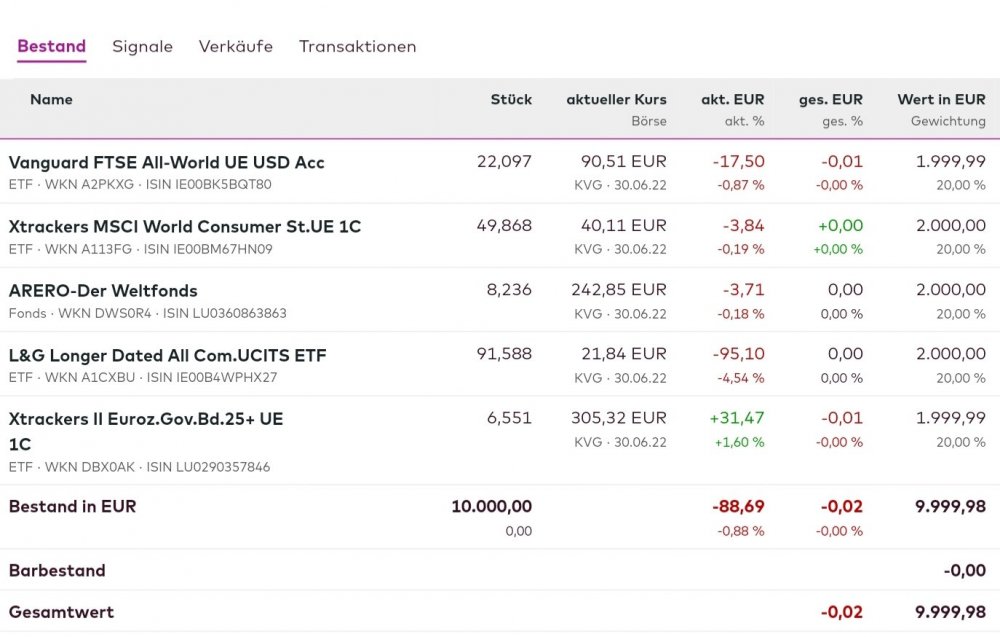Switch to the Bestand tab
The image size is (1000, 637).
[52, 46]
